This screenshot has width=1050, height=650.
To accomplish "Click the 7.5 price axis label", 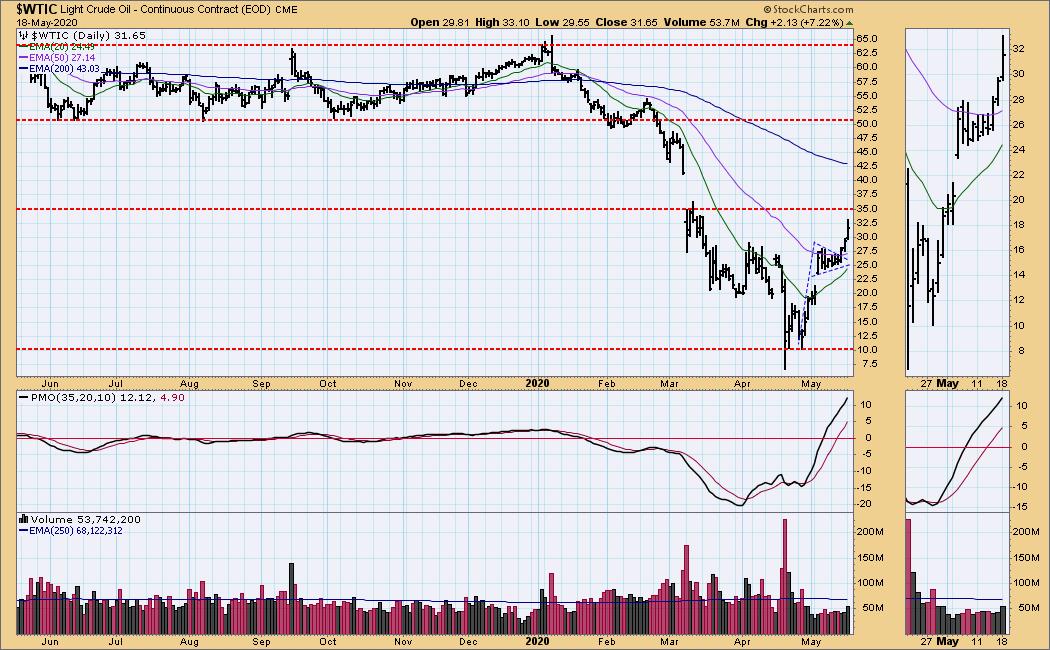I will (x=871, y=364).
